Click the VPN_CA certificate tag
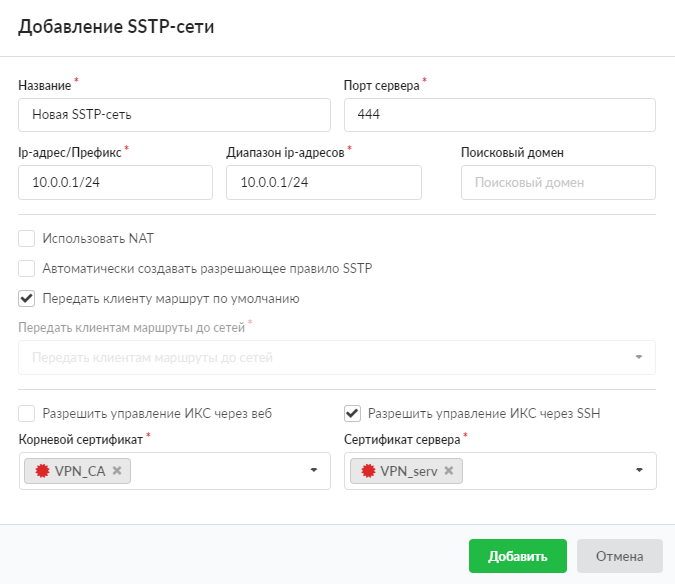Screen dimensions: 675x584 pyautogui.click(x=77, y=471)
